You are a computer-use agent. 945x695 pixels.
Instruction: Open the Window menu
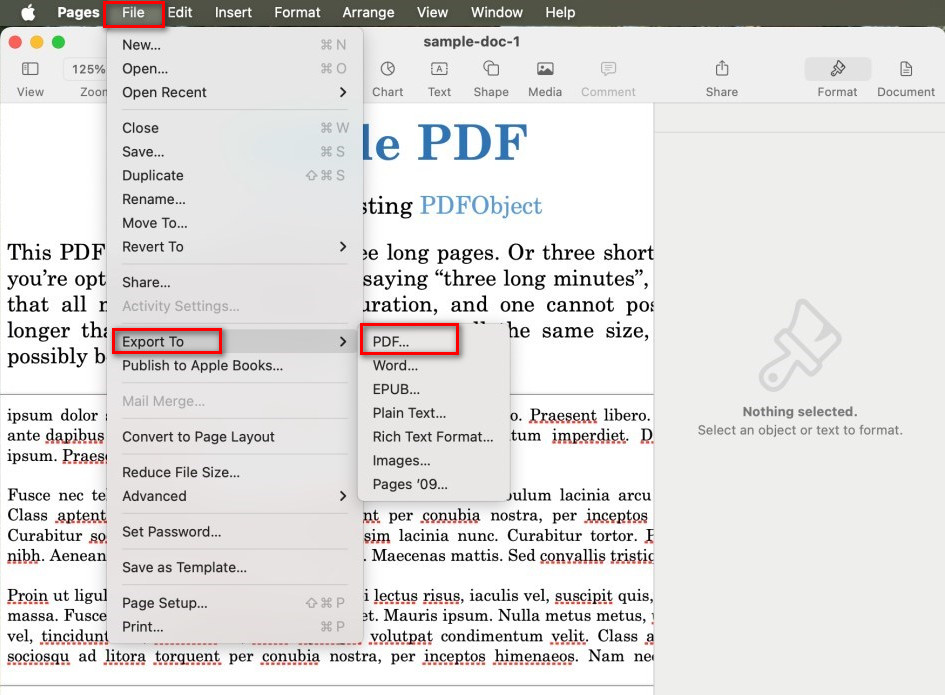tap(496, 12)
